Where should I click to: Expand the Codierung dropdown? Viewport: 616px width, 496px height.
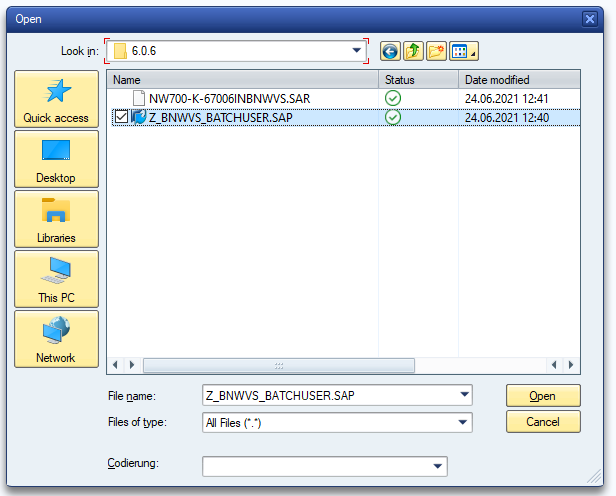coord(438,466)
